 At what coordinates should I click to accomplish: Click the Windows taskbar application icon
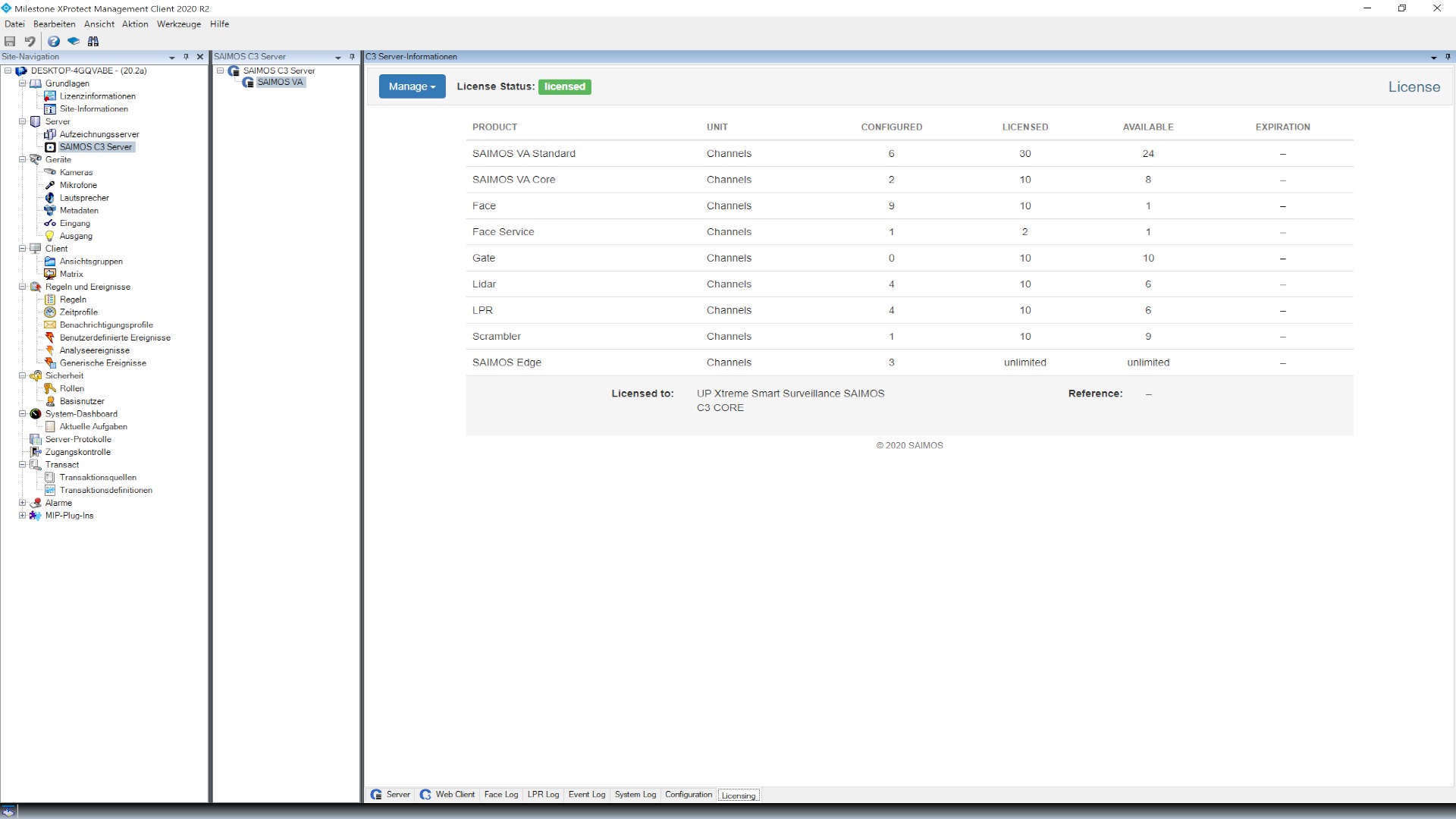(x=8, y=811)
